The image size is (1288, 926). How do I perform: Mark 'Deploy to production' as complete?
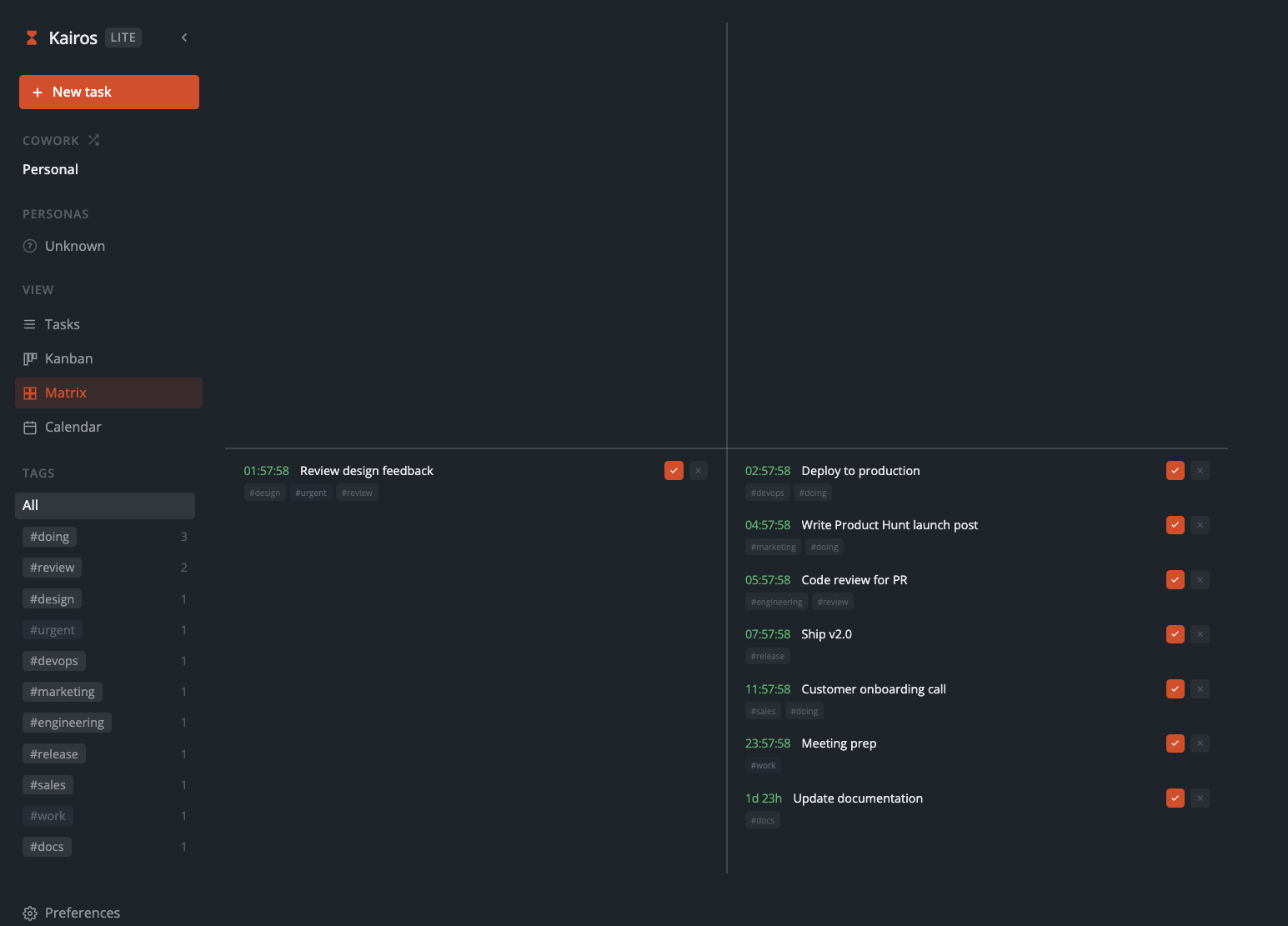click(x=1175, y=470)
